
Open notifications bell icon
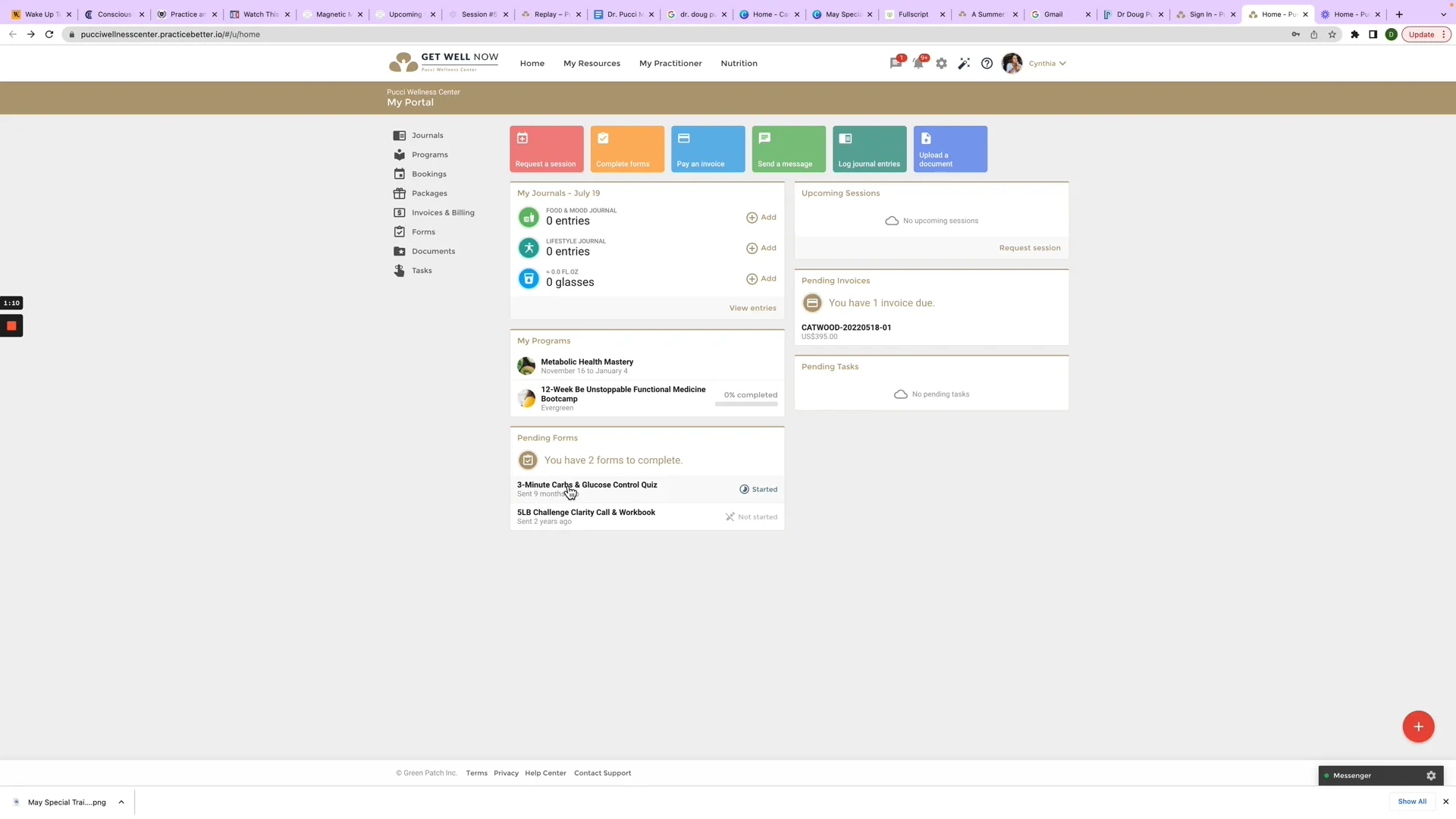(919, 64)
